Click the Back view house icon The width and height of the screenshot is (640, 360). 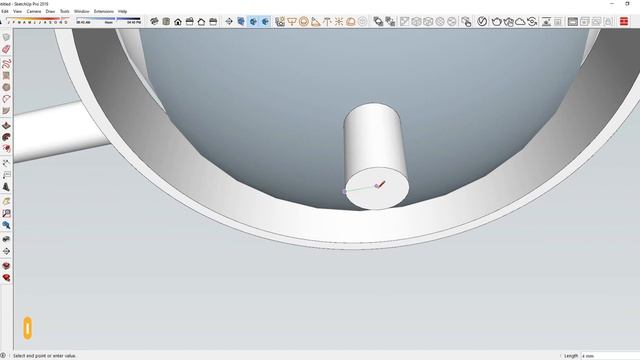click(201, 22)
